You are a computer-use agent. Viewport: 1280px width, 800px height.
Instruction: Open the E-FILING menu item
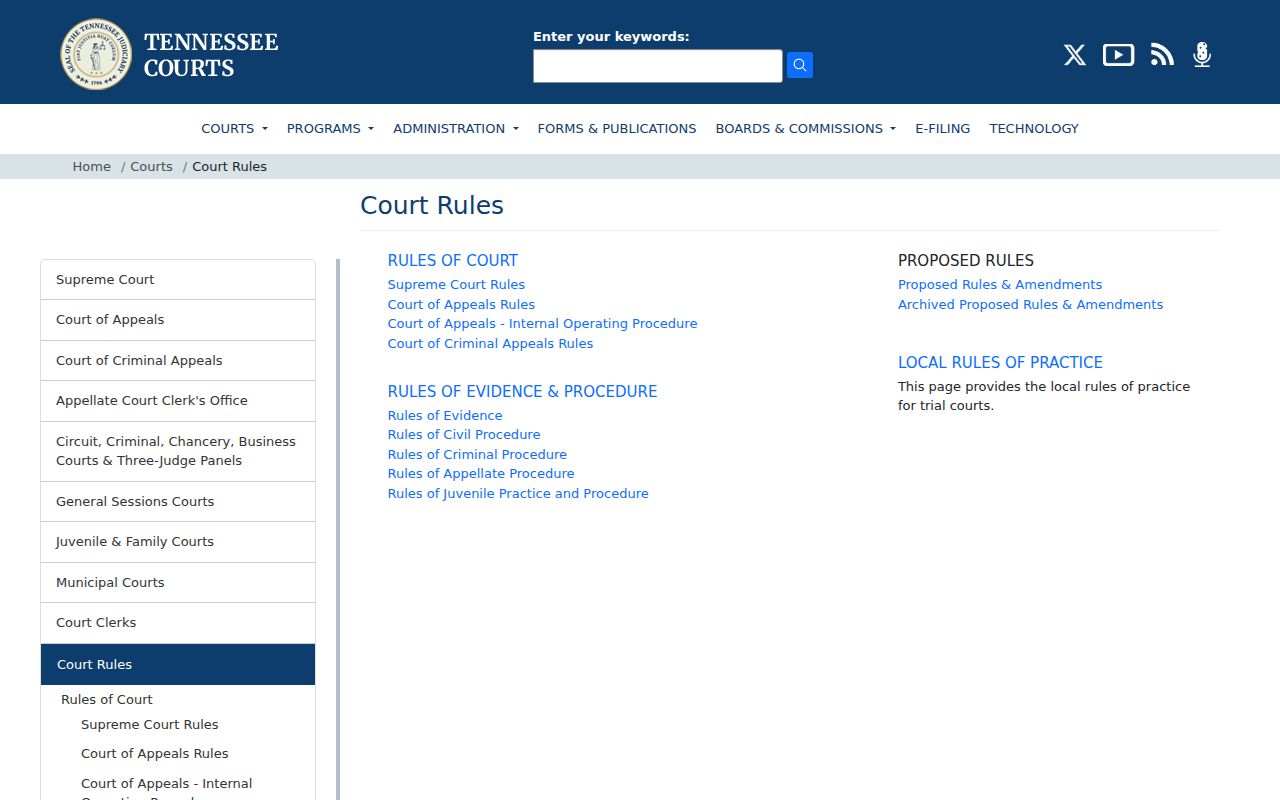click(943, 128)
